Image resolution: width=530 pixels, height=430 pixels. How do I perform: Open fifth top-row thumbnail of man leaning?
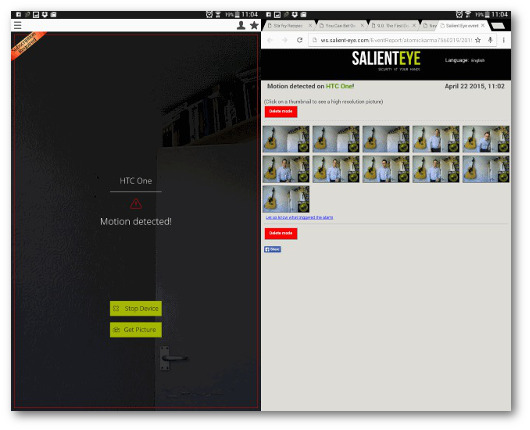point(486,139)
